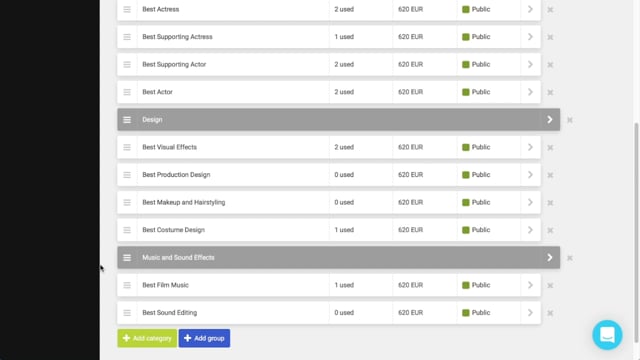
Task: Open Best Production Design details arrow
Action: 530,175
